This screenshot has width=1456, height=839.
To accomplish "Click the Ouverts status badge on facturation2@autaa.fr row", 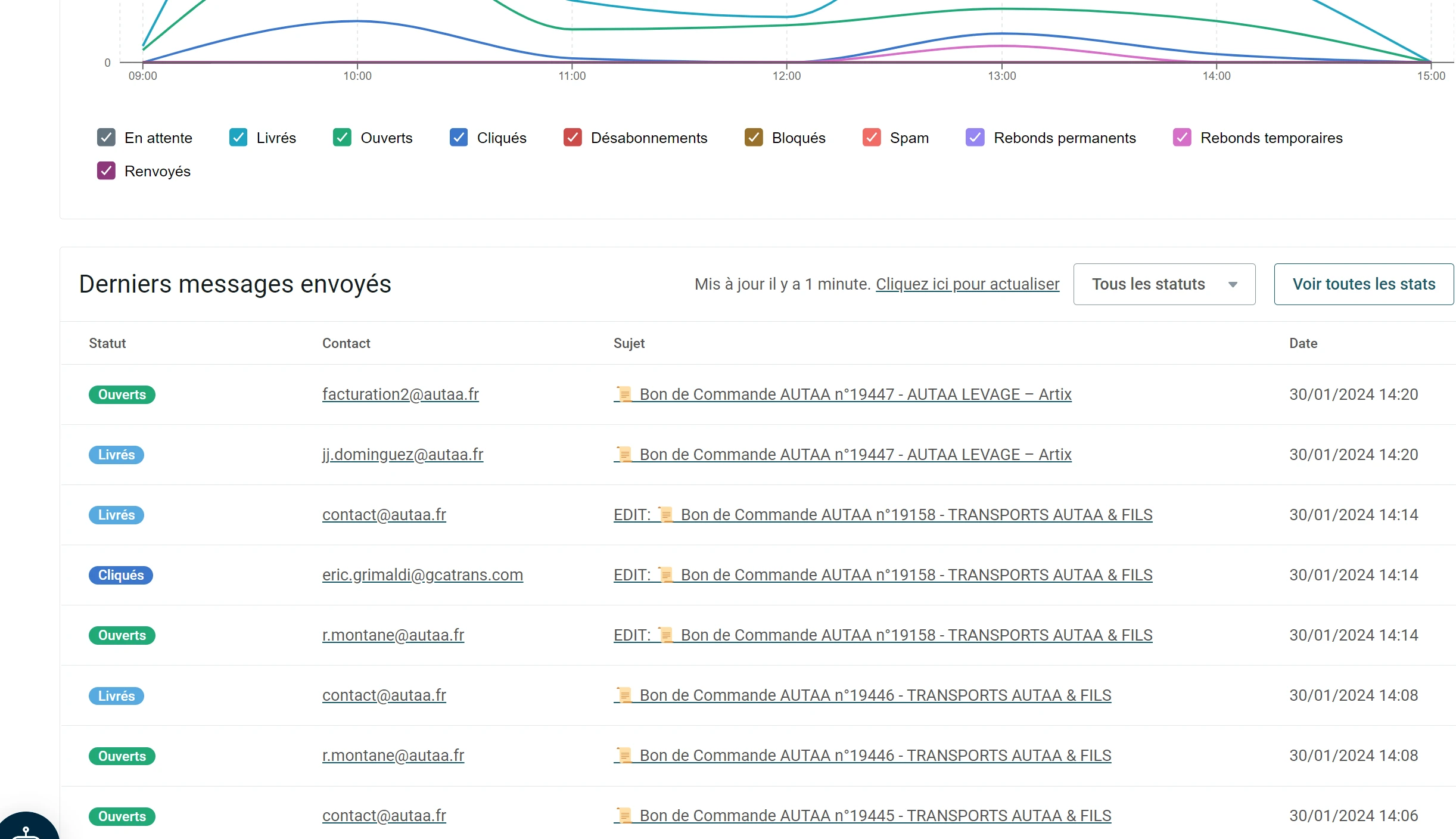I will (122, 394).
